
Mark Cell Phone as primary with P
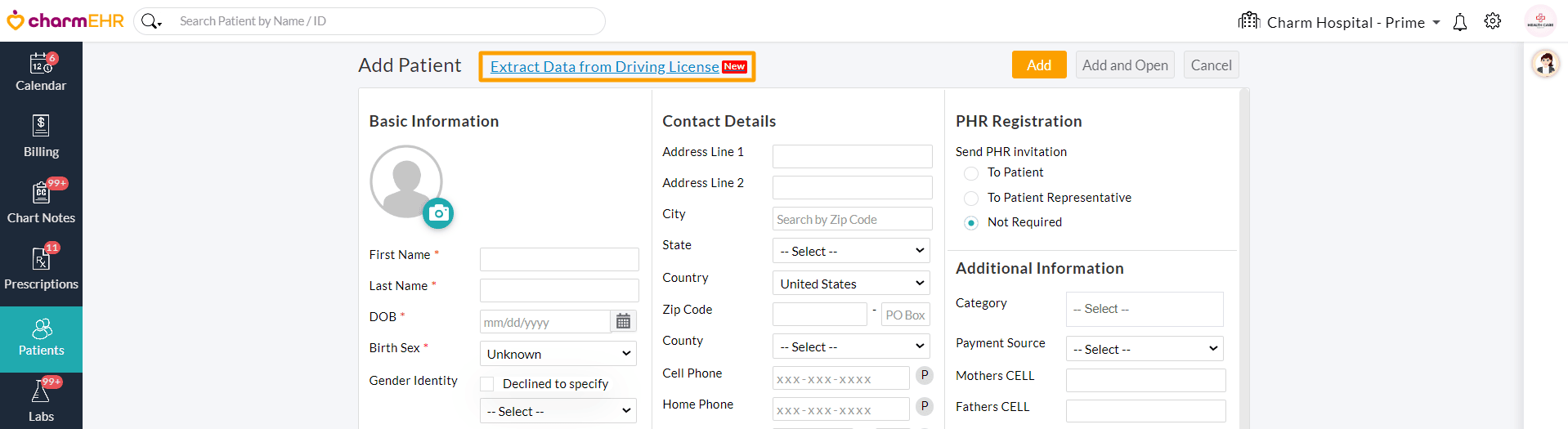(x=925, y=375)
